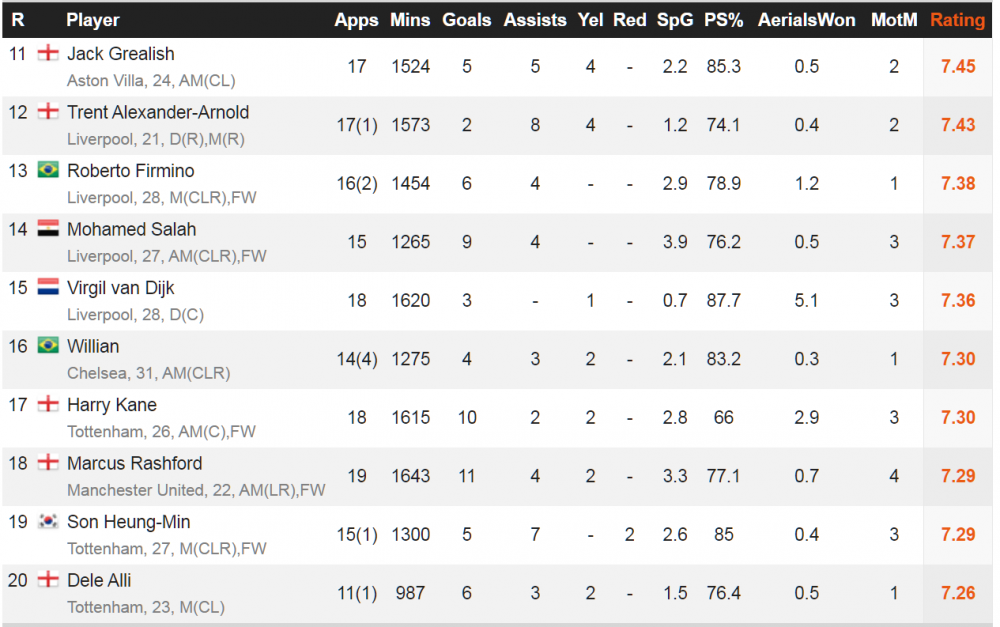
Task: Sort table by Goals column header
Action: pos(467,20)
